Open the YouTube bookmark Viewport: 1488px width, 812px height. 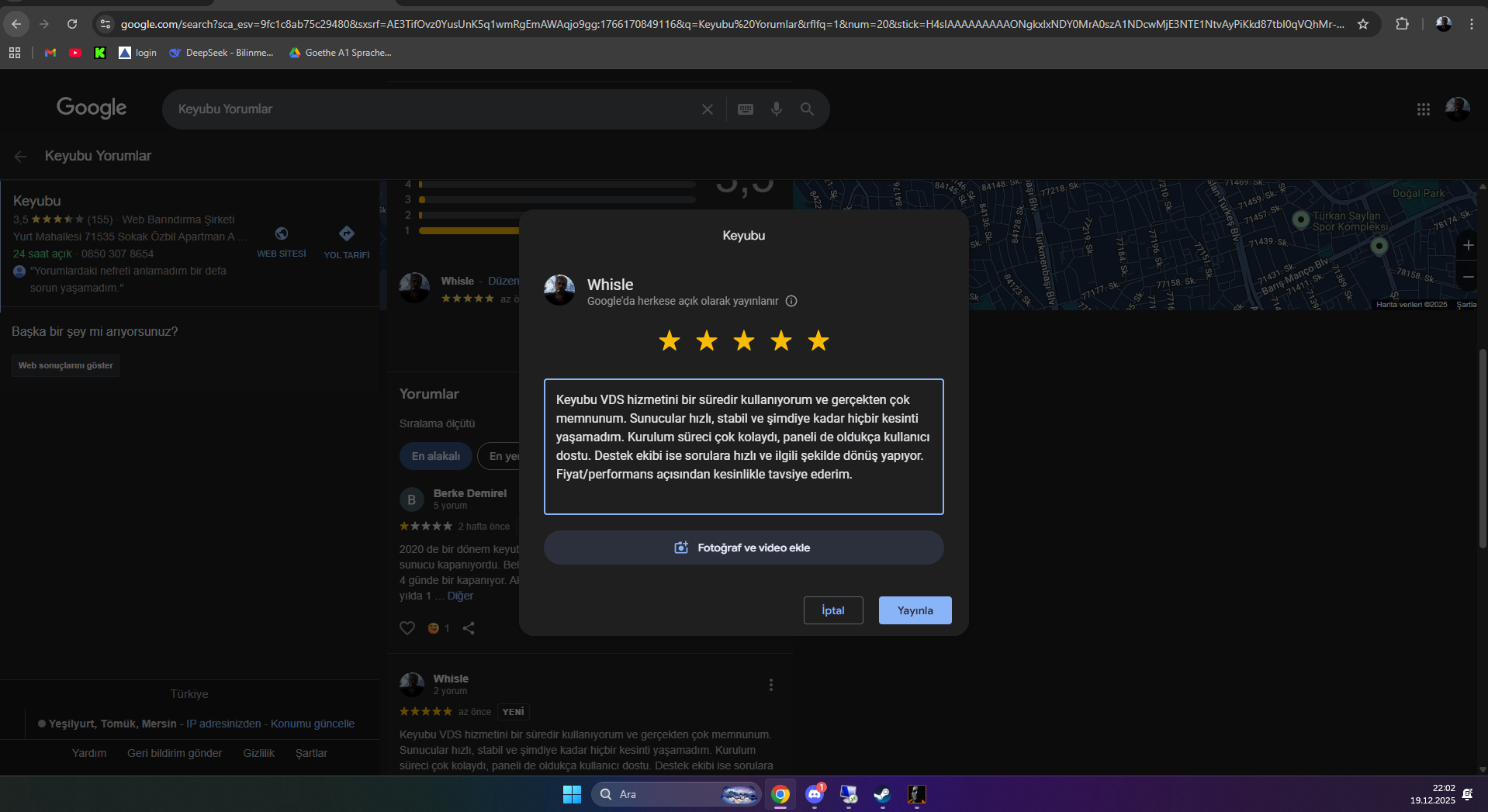(75, 53)
